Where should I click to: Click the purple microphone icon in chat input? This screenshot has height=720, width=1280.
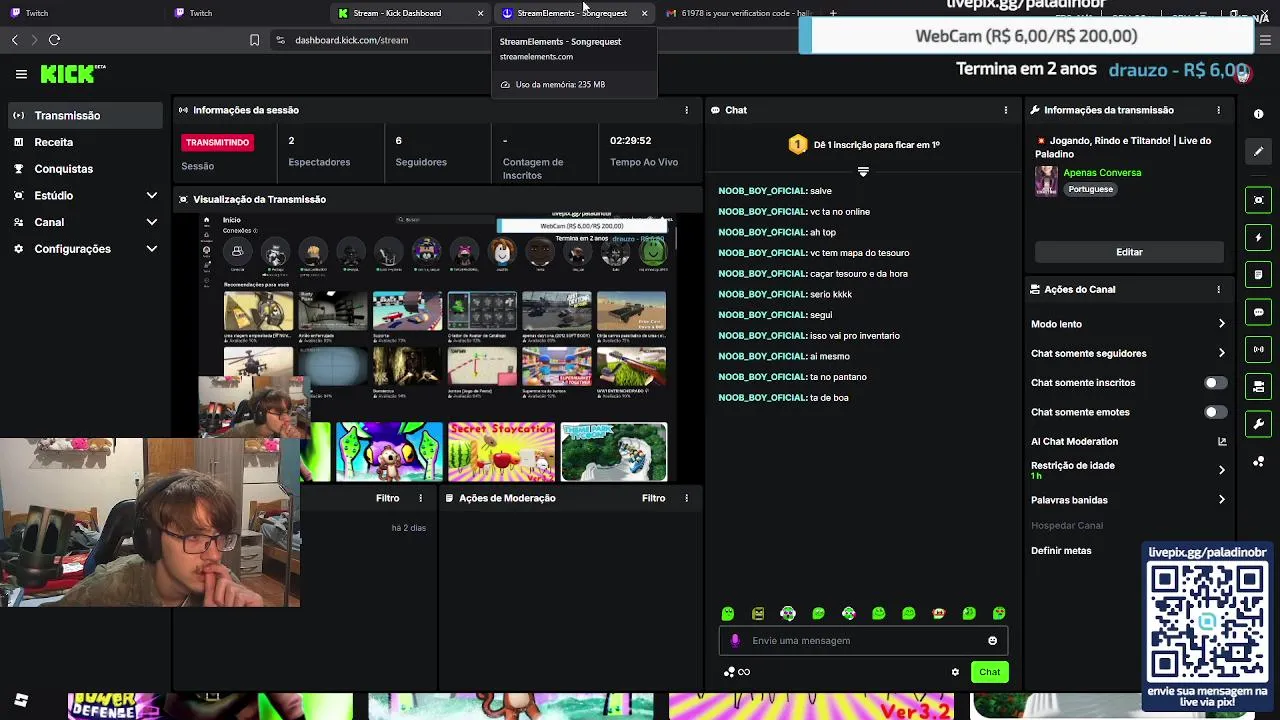(x=735, y=641)
